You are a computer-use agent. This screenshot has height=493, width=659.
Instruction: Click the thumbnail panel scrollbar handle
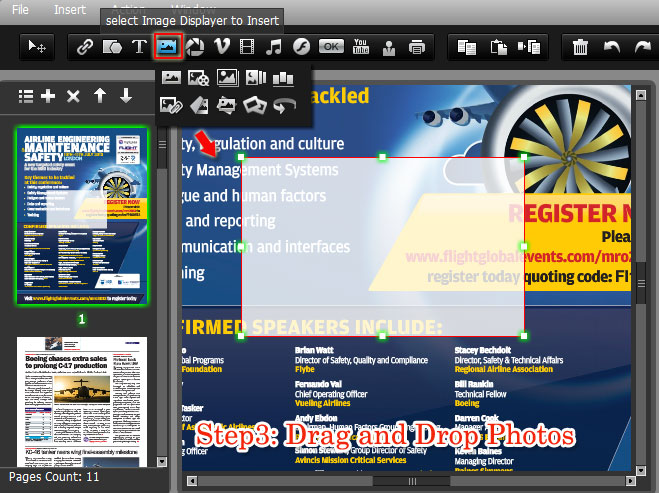coord(162,145)
